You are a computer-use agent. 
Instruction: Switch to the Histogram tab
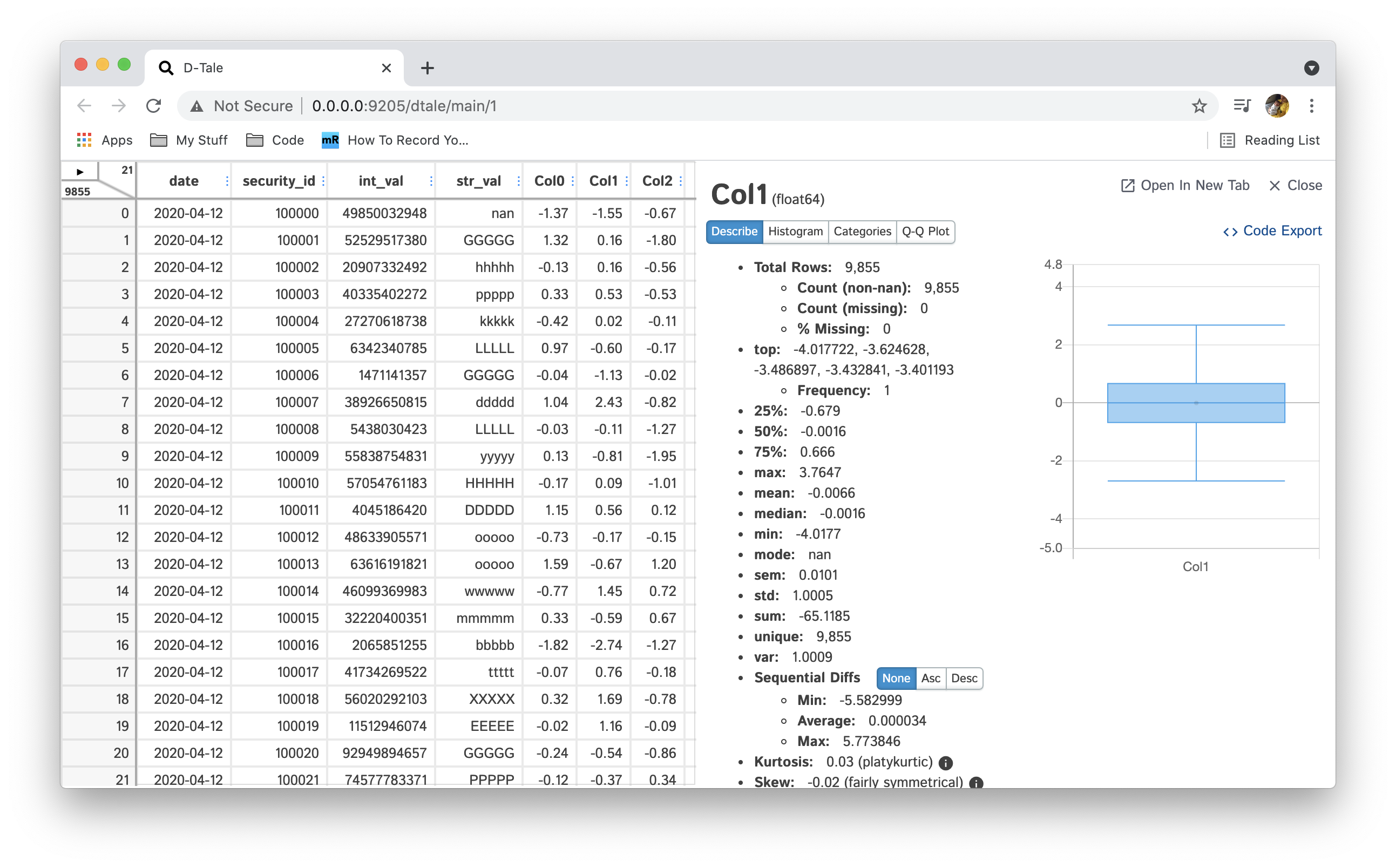pyautogui.click(x=795, y=232)
